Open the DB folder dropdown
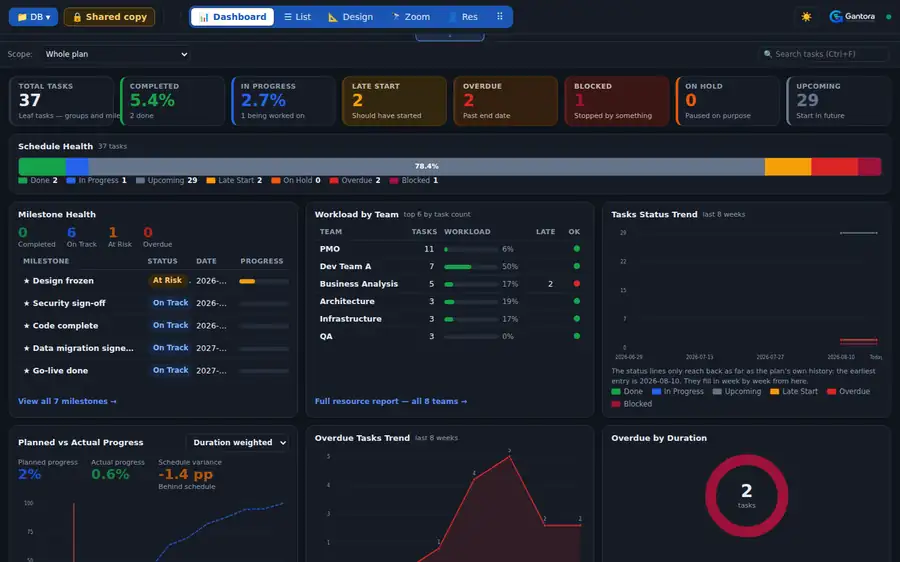The height and width of the screenshot is (562, 900). 33,17
